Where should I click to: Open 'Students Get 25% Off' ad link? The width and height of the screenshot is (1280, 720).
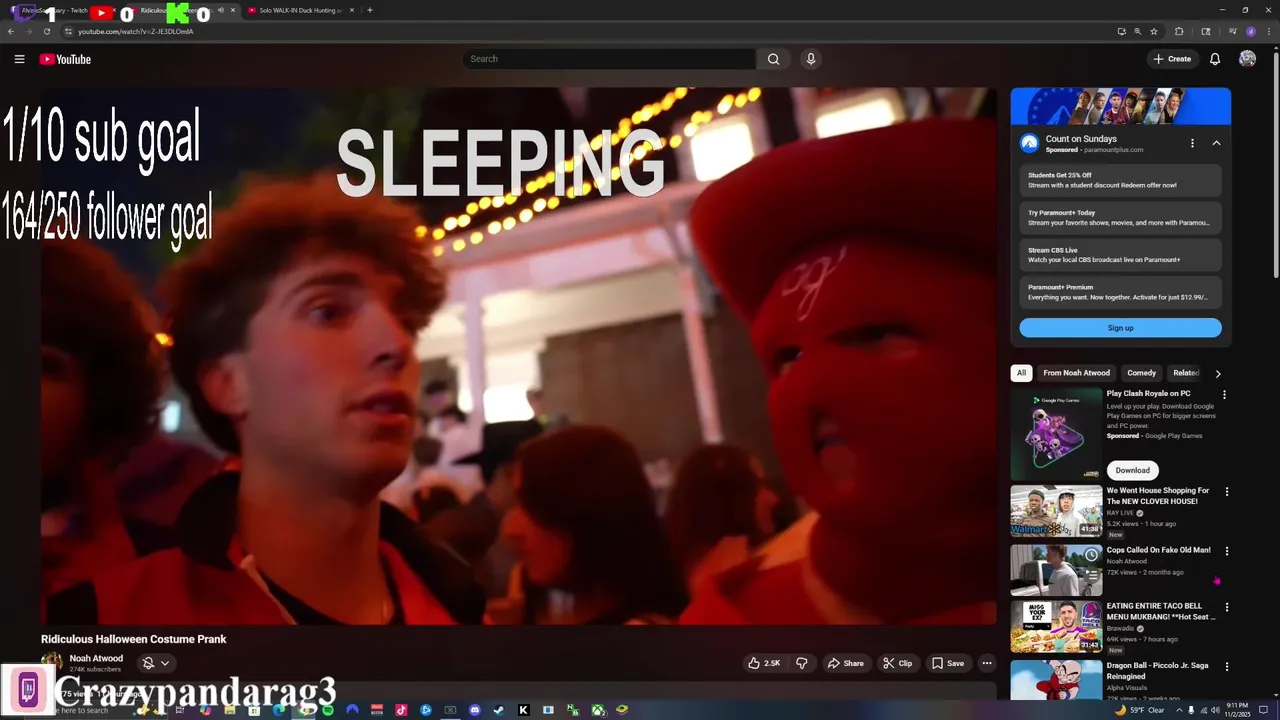1120,180
